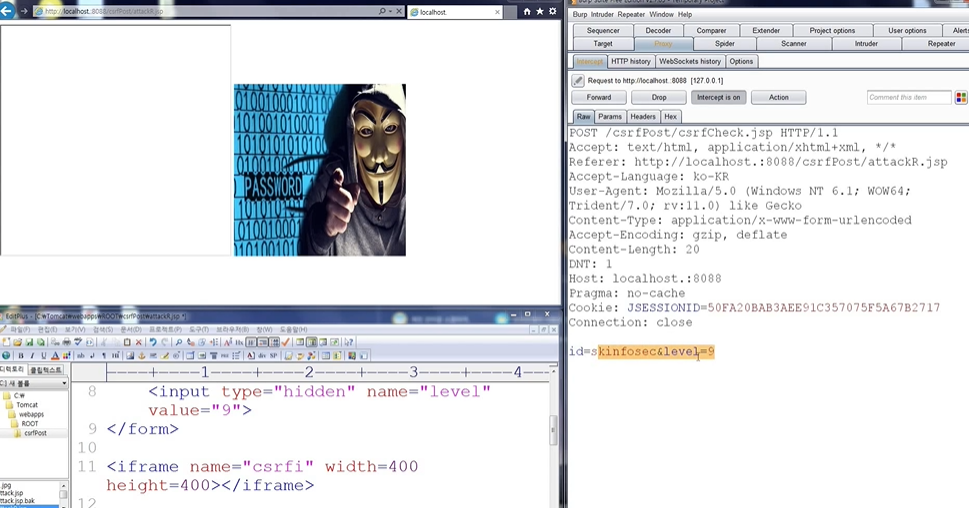Select csrfPost folder in directory tree
The image size is (969, 508).
tap(35, 433)
